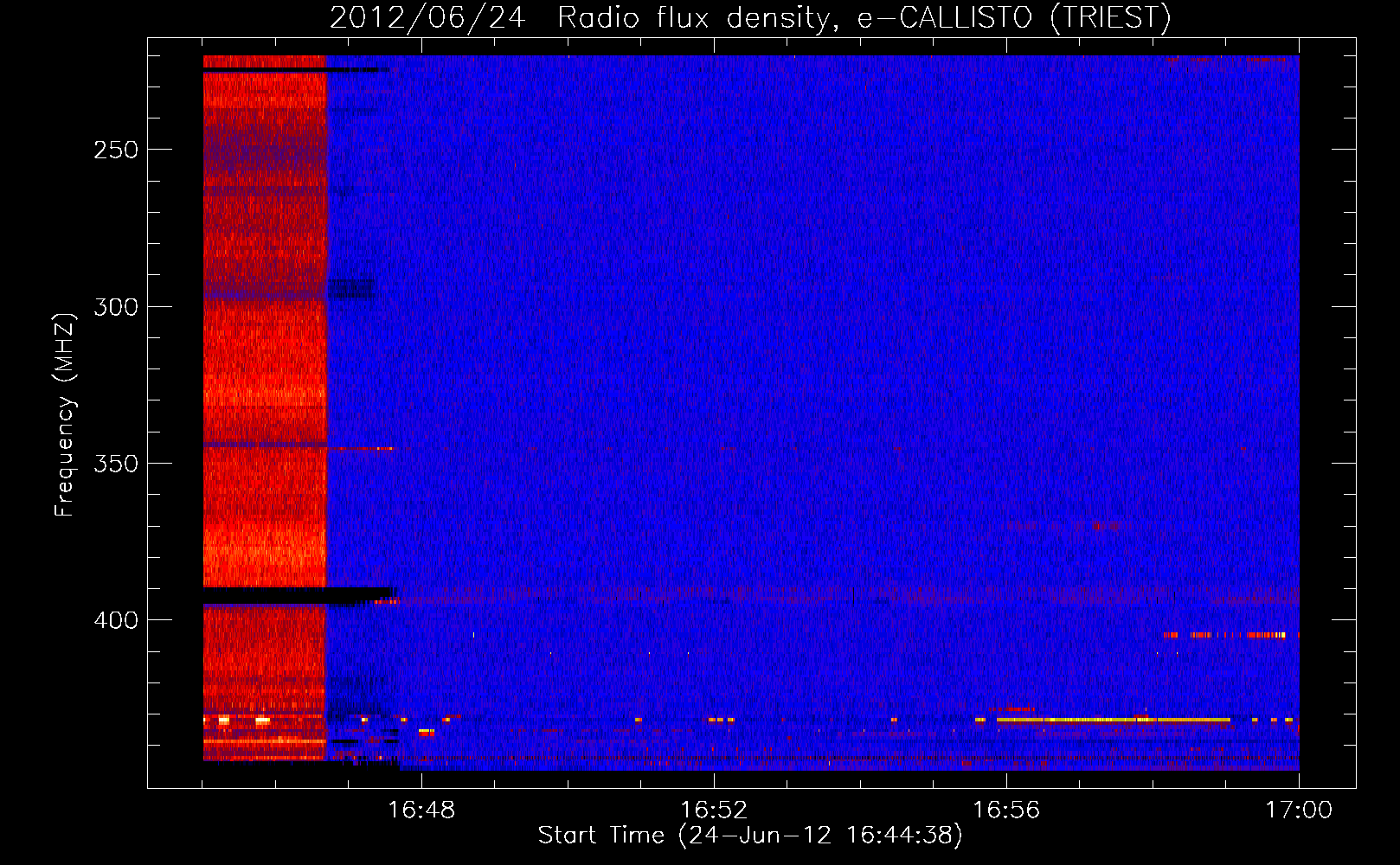This screenshot has height=865, width=1400.
Task: Click the 400 frequency tick label
Action: 116,620
